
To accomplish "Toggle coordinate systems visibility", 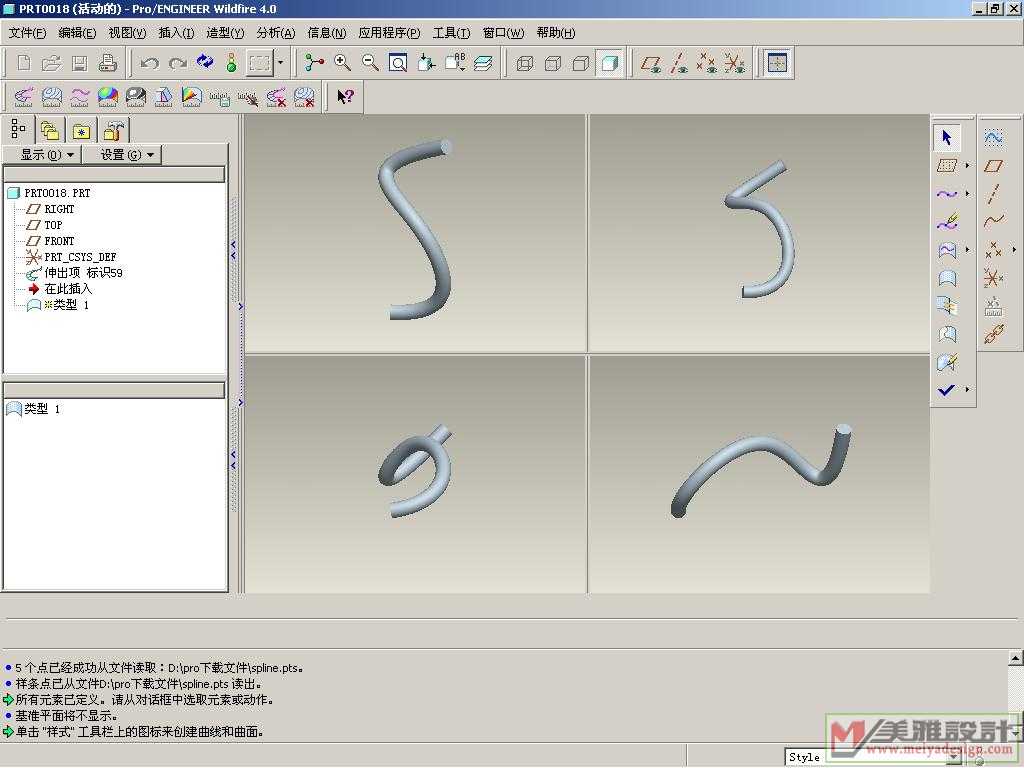I will tap(734, 63).
